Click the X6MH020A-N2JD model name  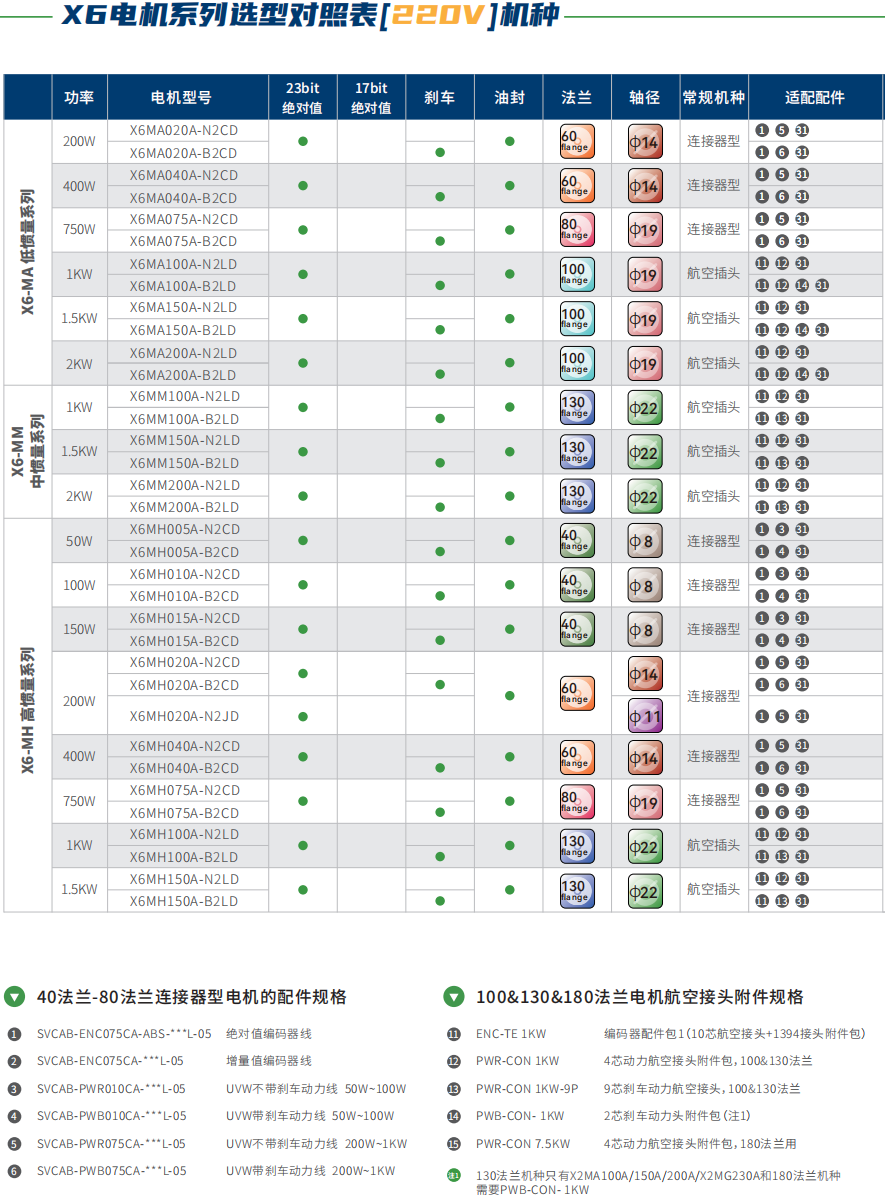click(185, 716)
